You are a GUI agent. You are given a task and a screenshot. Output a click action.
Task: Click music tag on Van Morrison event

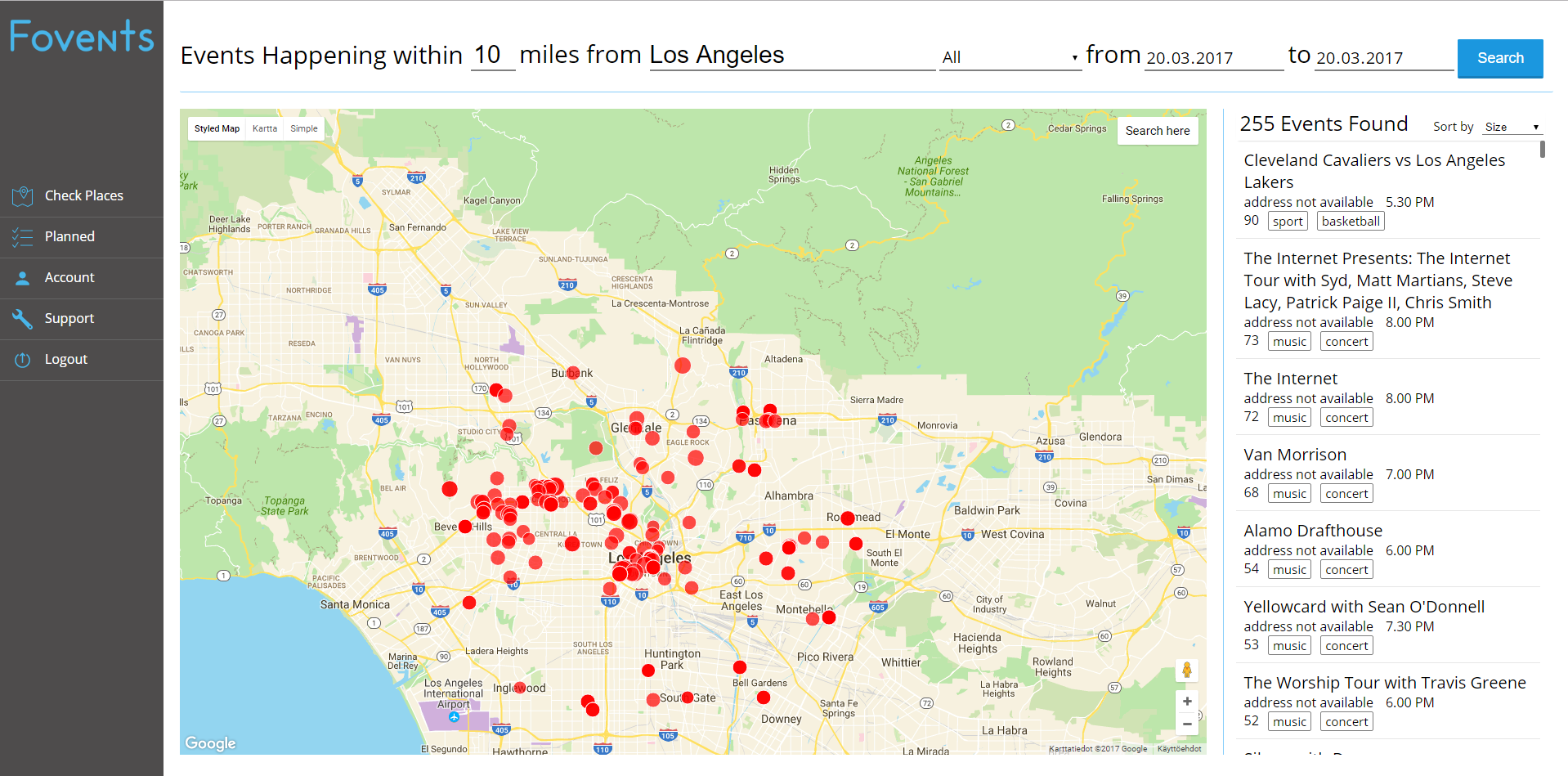click(x=1289, y=493)
